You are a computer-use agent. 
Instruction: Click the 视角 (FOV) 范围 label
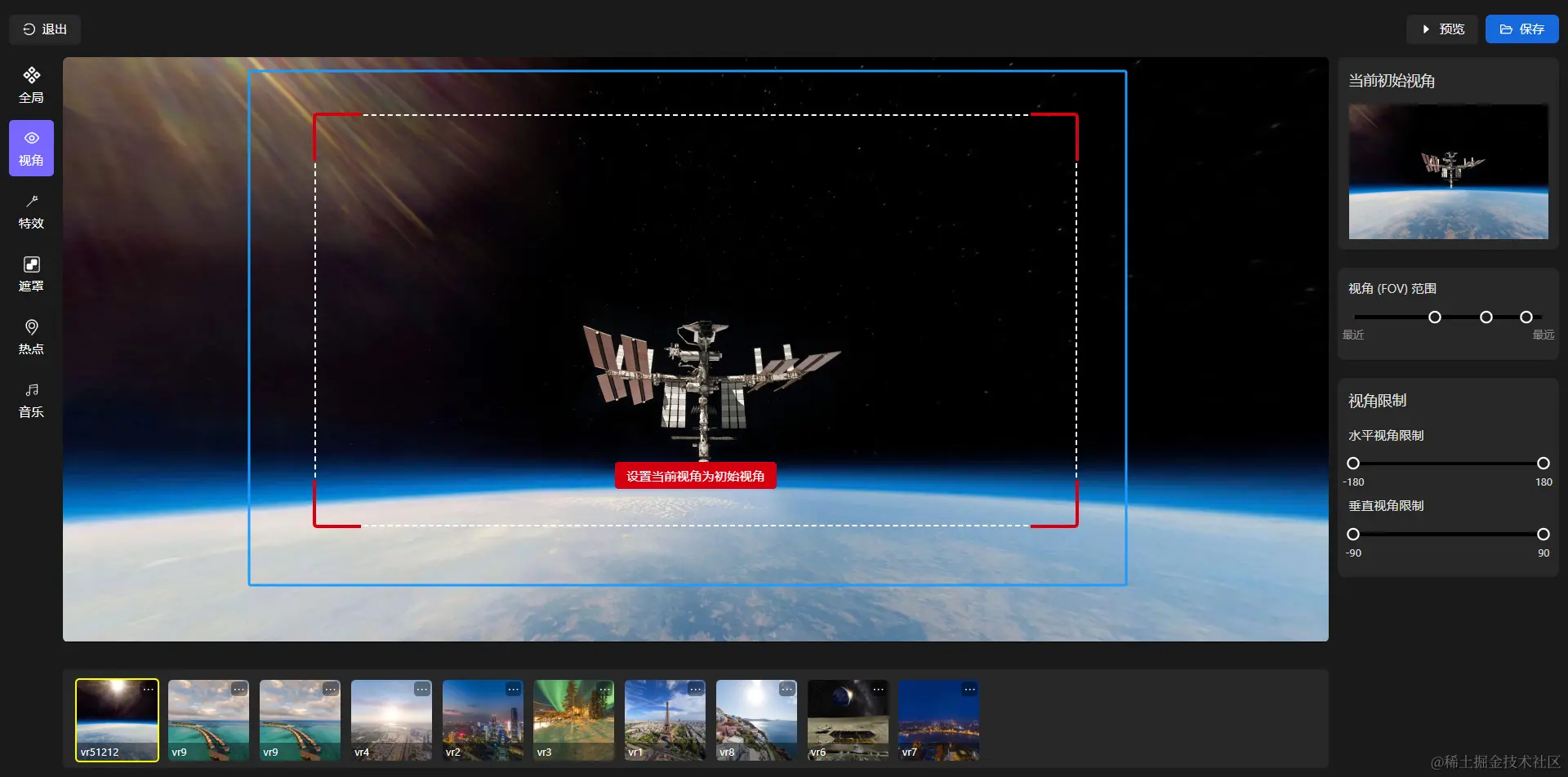tap(1392, 289)
